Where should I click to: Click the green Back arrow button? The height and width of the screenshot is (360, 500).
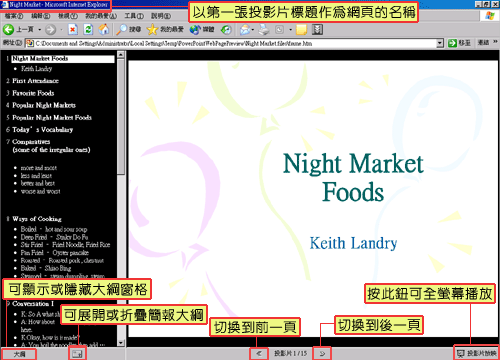[8, 30]
